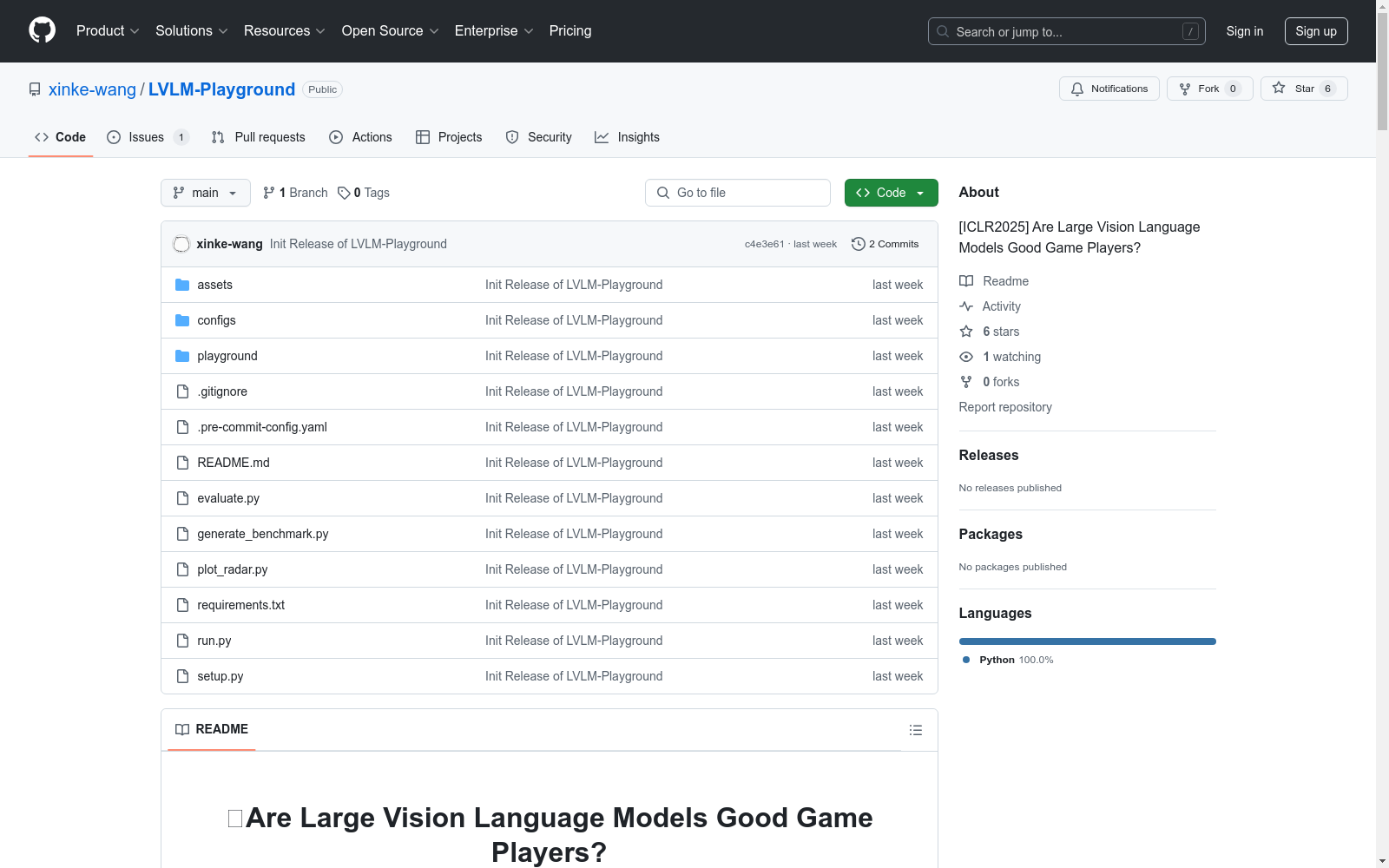This screenshot has width=1389, height=868.
Task: Open the green Code dropdown button
Action: pos(892,193)
